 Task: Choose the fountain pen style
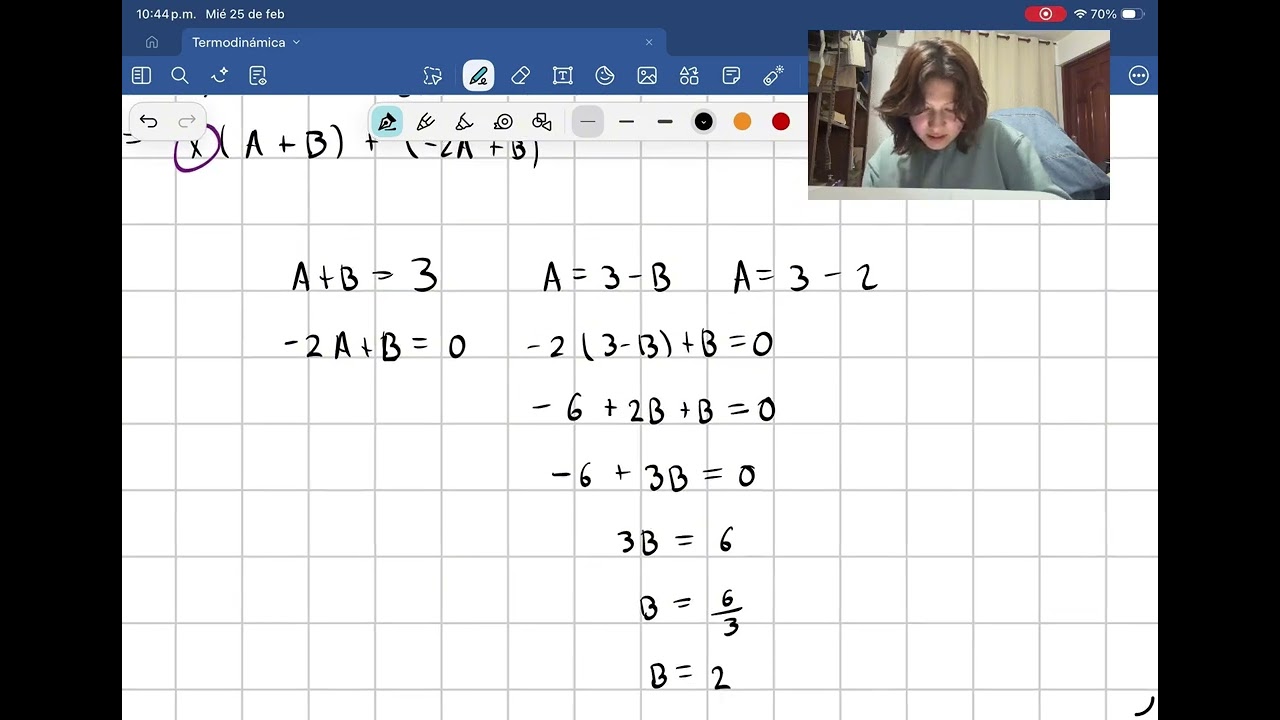(387, 122)
